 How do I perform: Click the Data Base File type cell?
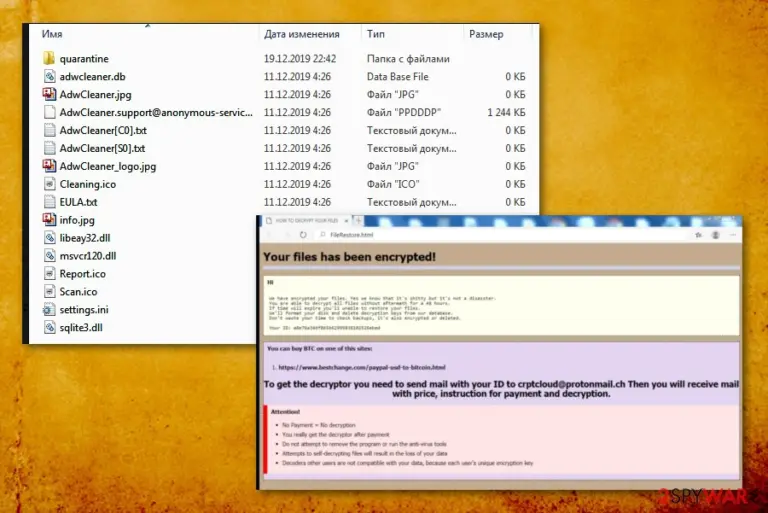point(398,76)
